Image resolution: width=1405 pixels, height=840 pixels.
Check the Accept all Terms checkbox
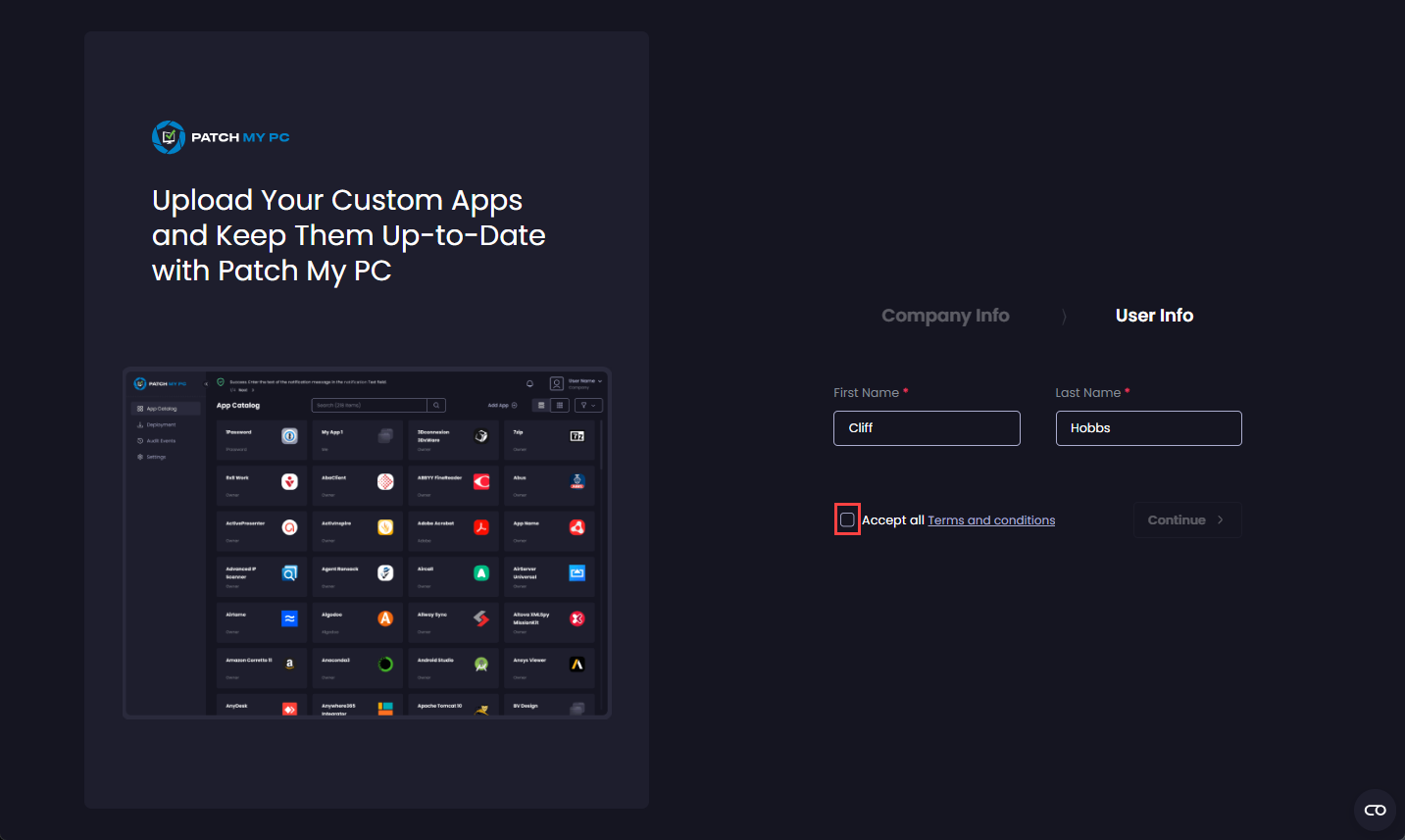tap(847, 519)
